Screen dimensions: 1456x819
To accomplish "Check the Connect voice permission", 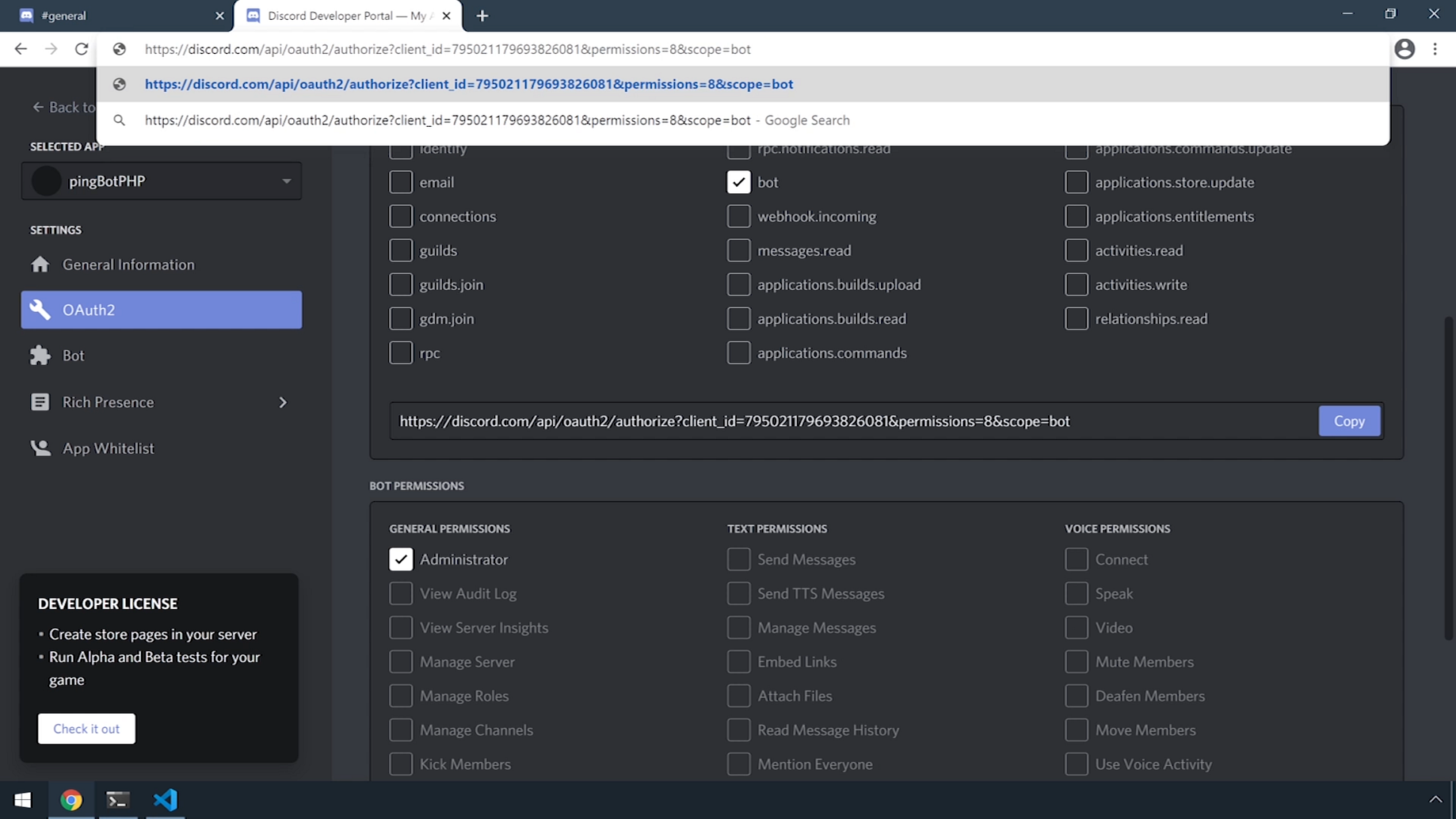I will 1077,559.
